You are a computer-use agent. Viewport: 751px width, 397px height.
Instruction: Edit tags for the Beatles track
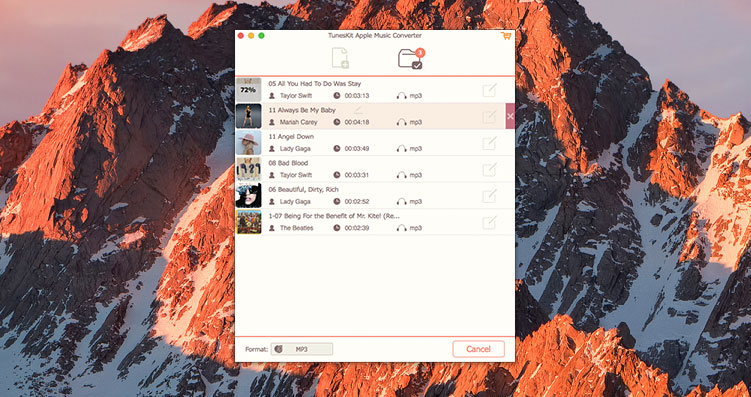(489, 222)
